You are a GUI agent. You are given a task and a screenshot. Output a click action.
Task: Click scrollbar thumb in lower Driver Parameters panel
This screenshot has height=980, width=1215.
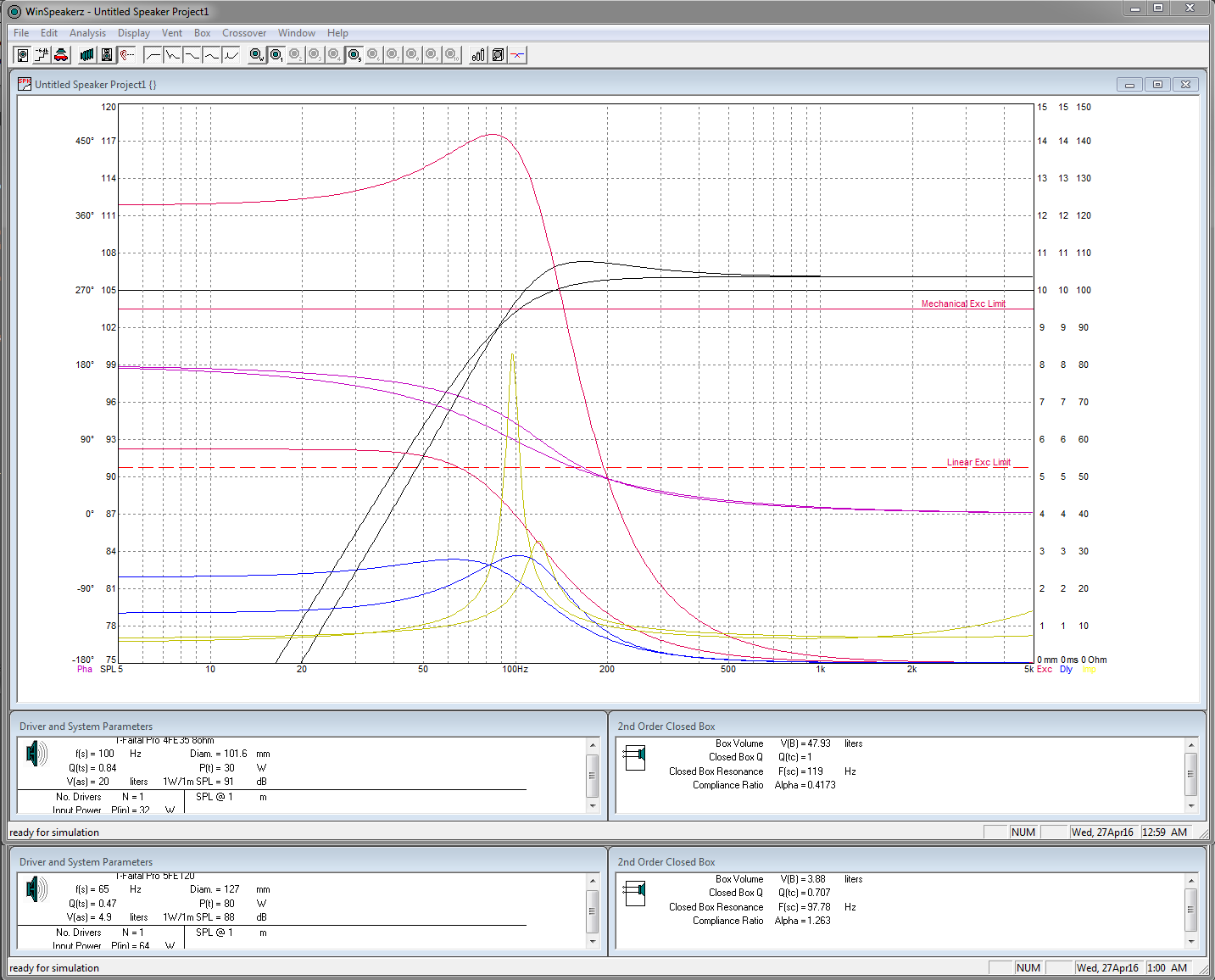(x=592, y=910)
